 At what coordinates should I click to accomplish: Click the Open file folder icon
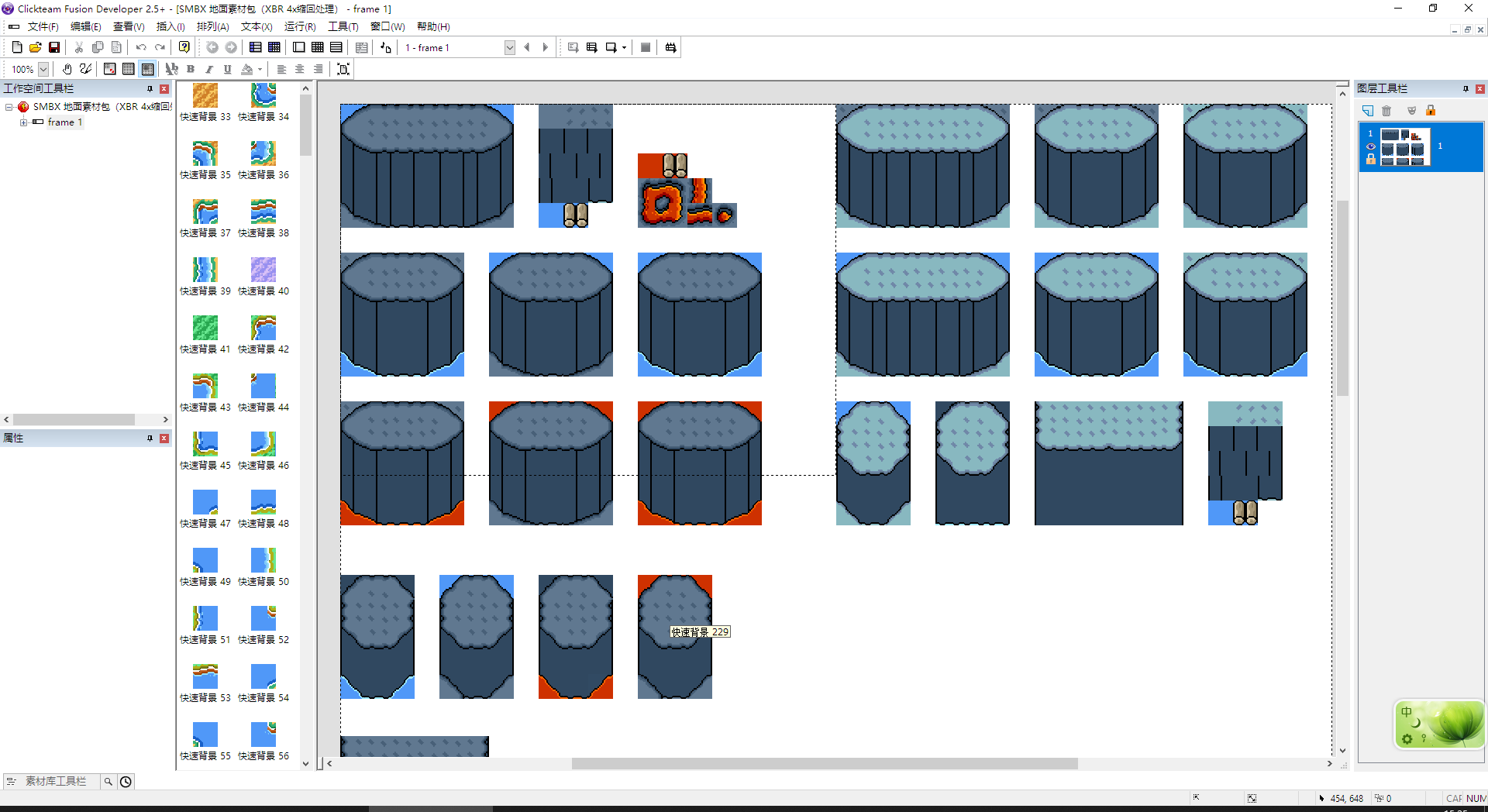pyautogui.click(x=36, y=47)
